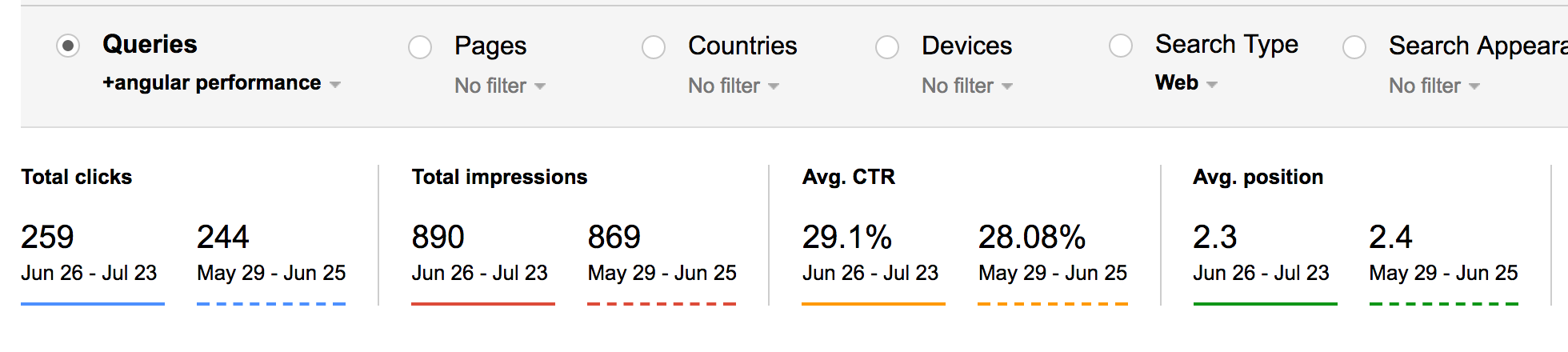This screenshot has width=1568, height=352.
Task: Expand the Devices 'No filter' dropdown
Action: pos(967,86)
